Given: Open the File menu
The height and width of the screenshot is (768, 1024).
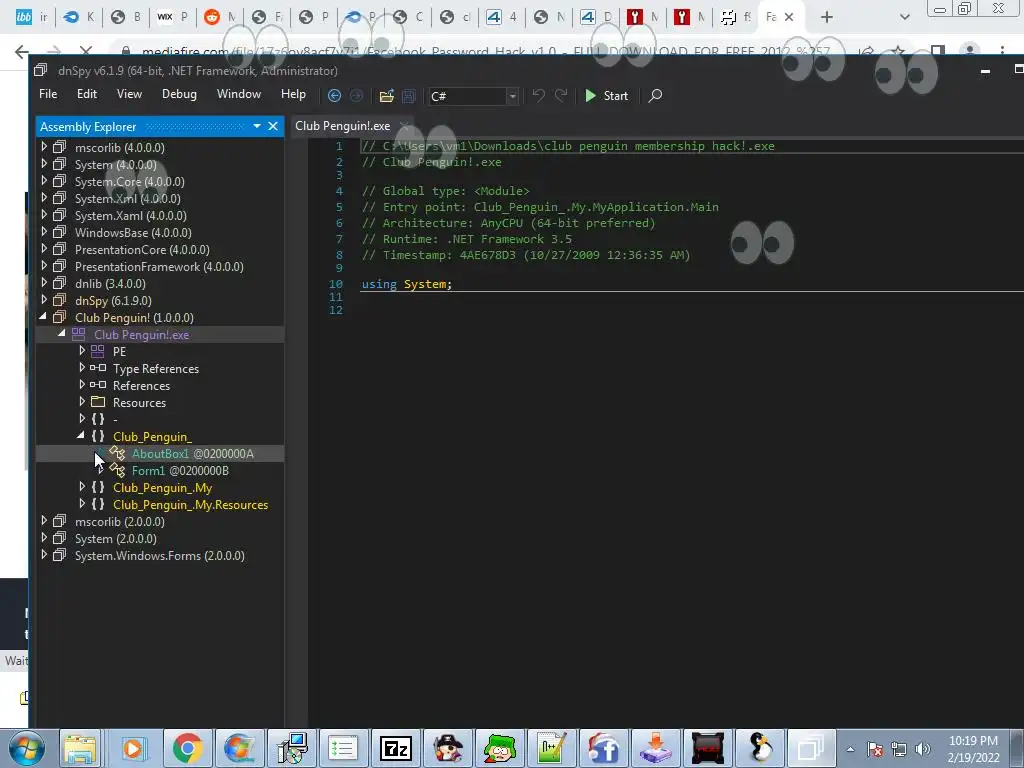Looking at the screenshot, I should (x=48, y=94).
